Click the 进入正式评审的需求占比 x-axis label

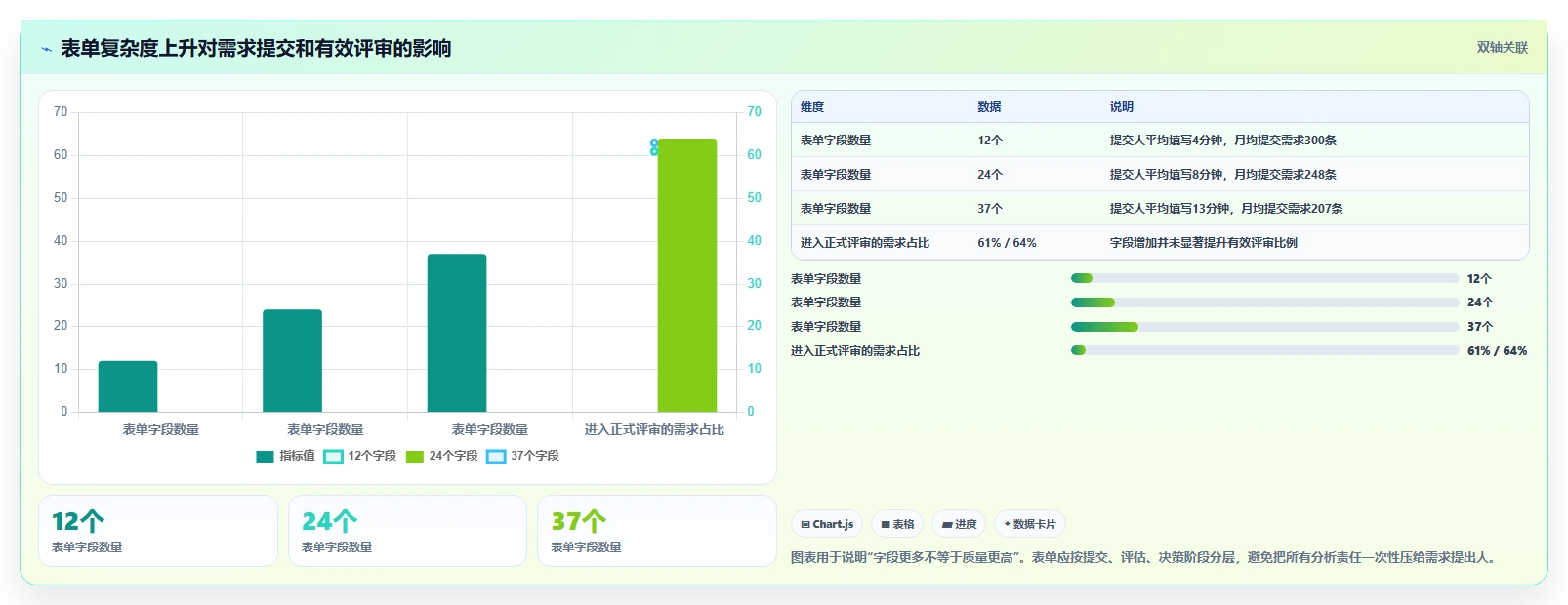(654, 429)
